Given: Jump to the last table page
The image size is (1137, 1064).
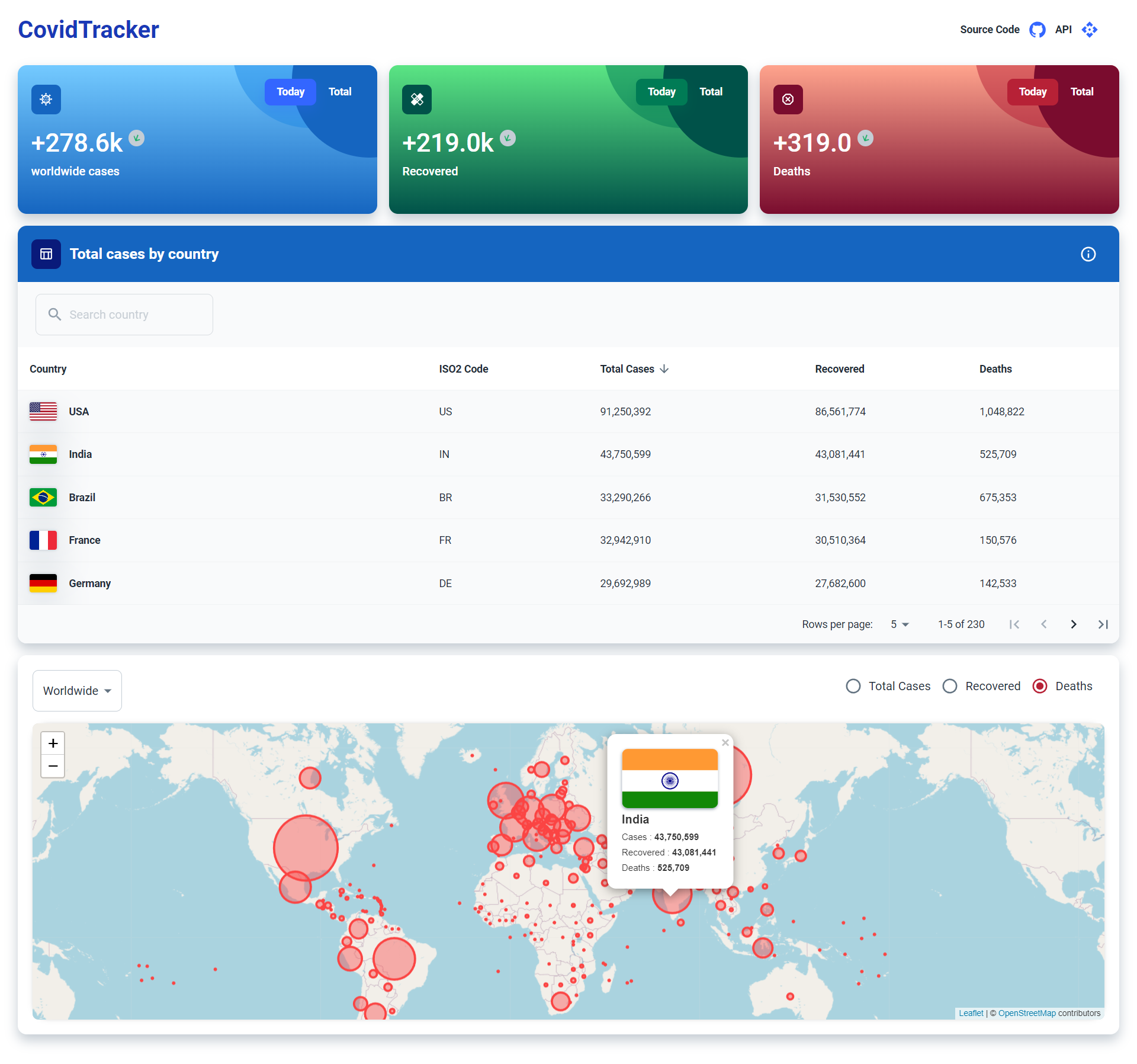Looking at the screenshot, I should click(1103, 624).
